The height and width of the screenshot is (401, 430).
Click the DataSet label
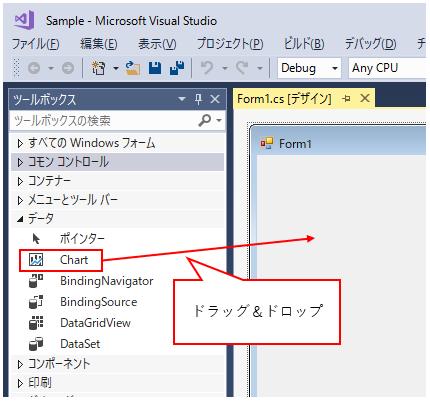80,344
